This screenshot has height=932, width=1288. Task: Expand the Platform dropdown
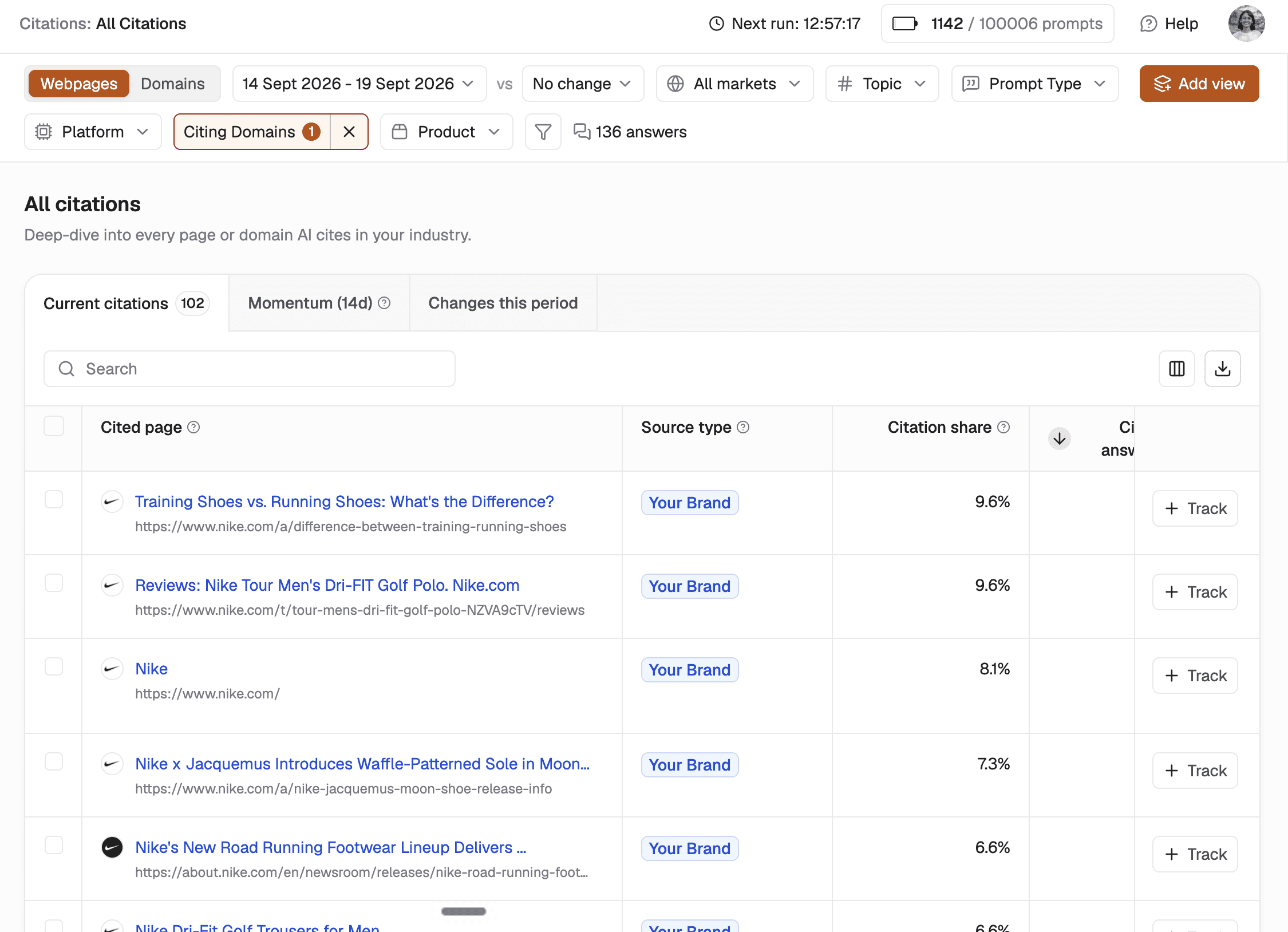(x=93, y=132)
